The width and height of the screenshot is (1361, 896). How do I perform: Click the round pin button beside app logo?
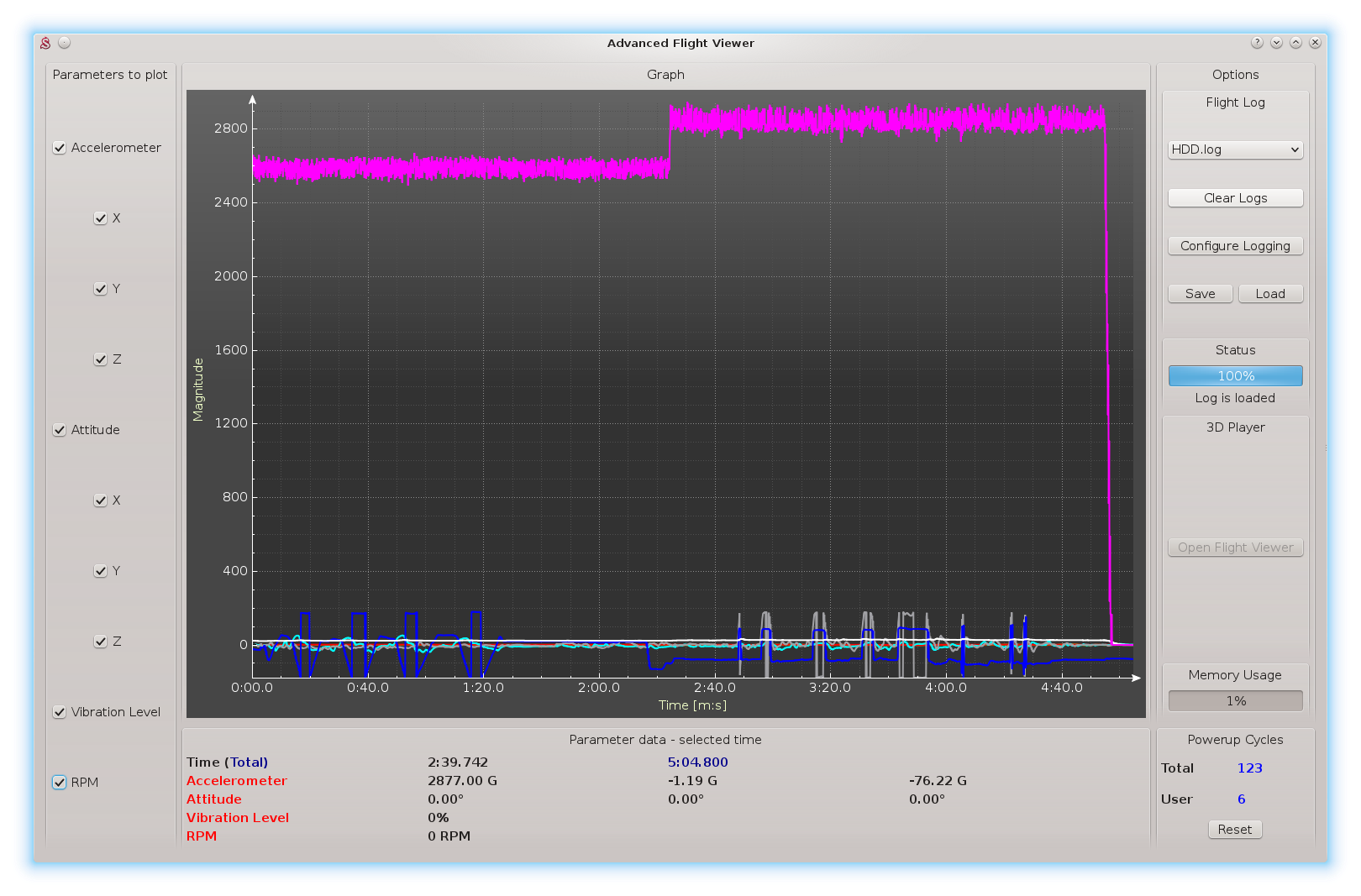(x=65, y=43)
